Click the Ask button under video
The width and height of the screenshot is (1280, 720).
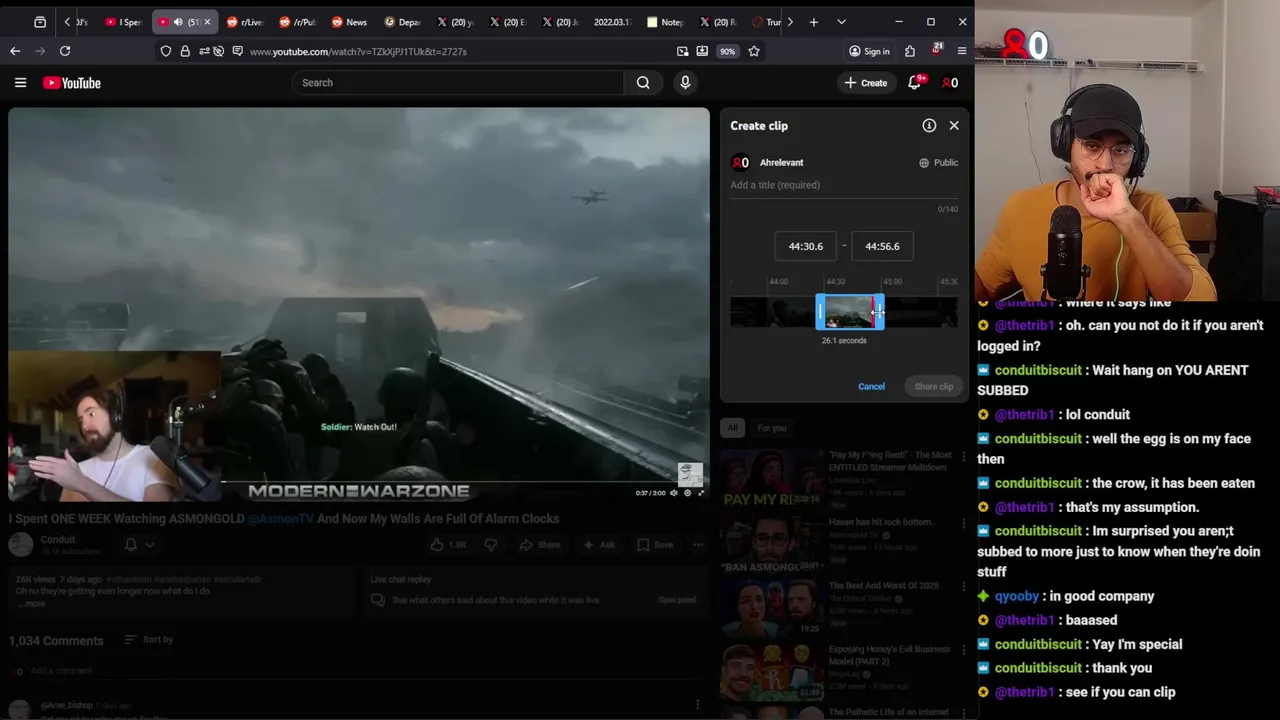pos(598,545)
